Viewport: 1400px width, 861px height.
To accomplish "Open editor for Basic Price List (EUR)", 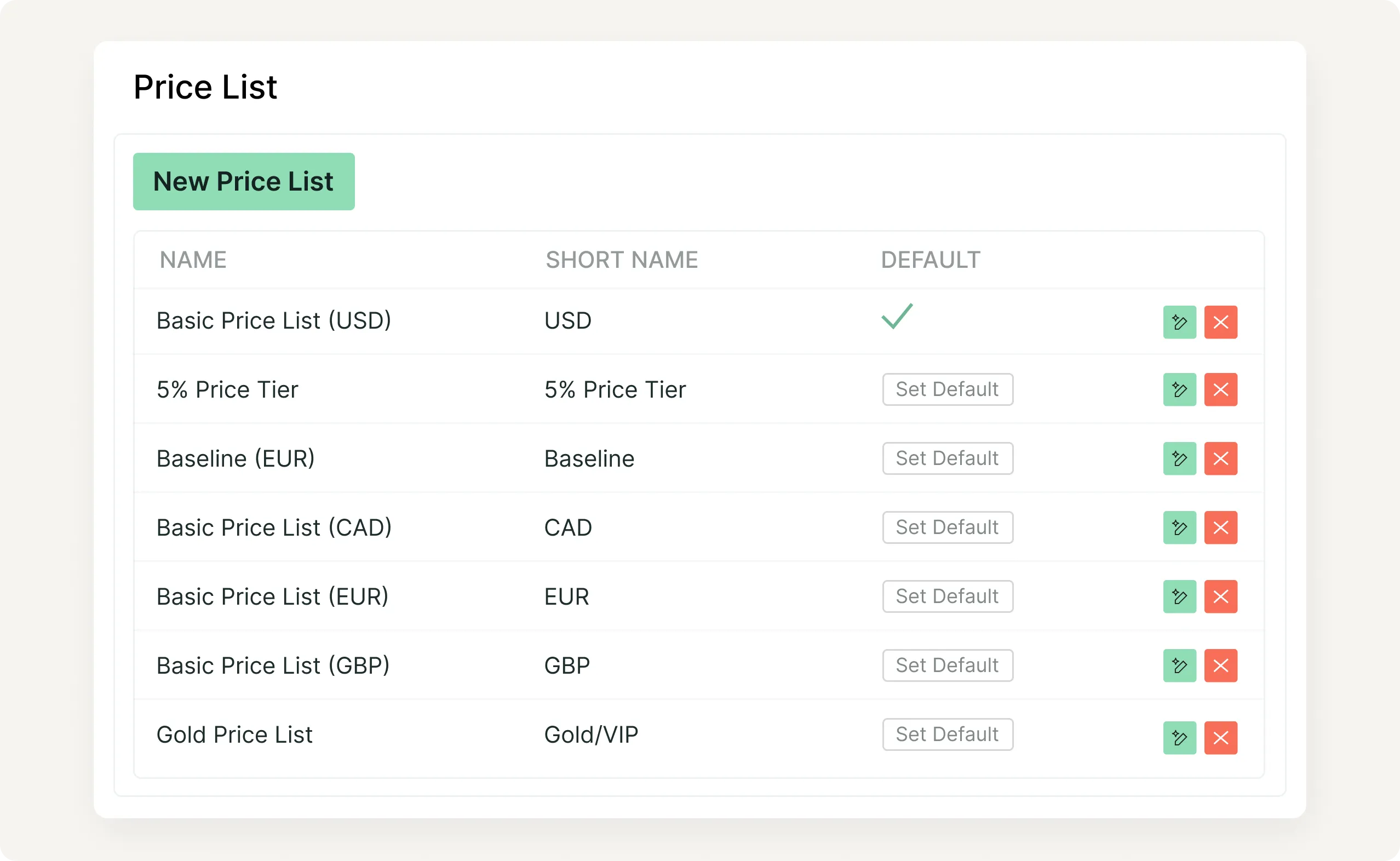I will pyautogui.click(x=1179, y=596).
